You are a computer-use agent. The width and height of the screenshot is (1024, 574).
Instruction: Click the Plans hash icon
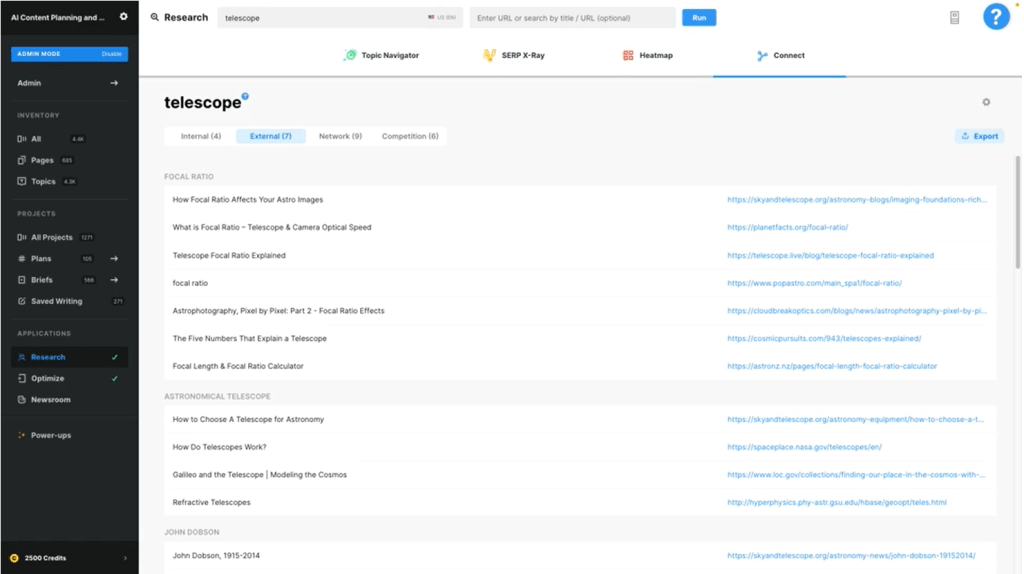point(22,259)
